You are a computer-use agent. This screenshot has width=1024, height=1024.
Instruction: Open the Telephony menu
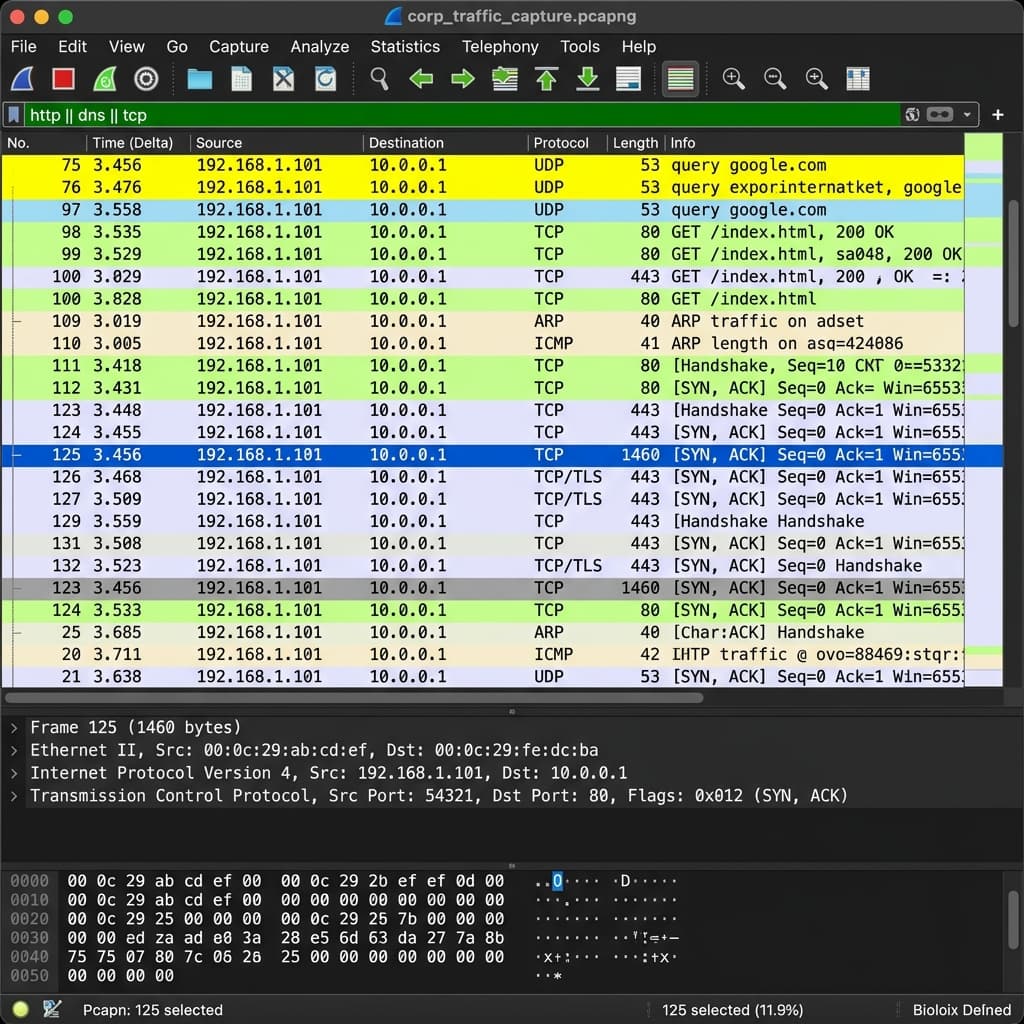tap(500, 47)
